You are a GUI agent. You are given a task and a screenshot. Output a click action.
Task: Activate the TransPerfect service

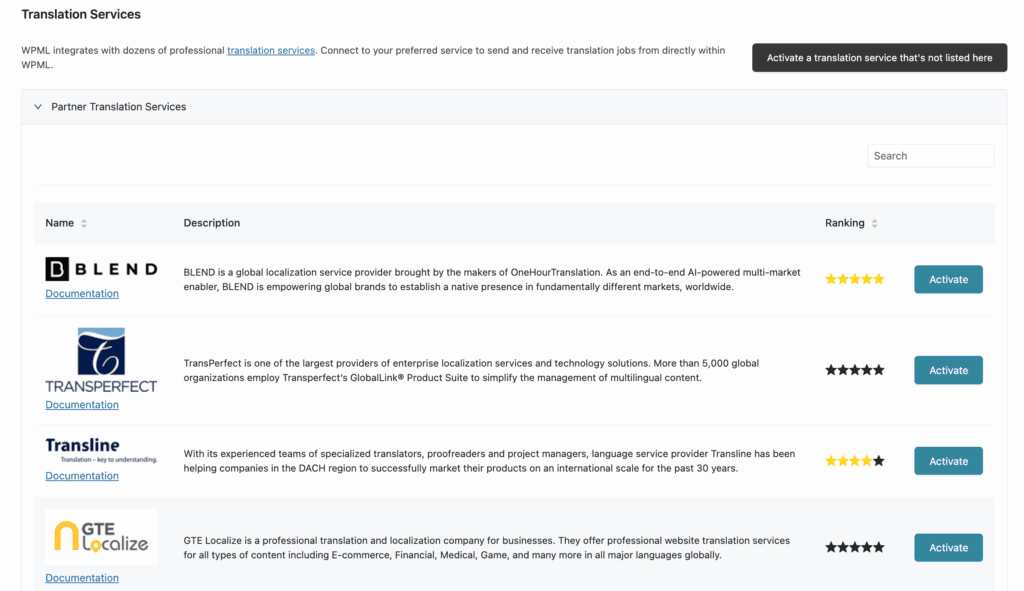pos(948,370)
